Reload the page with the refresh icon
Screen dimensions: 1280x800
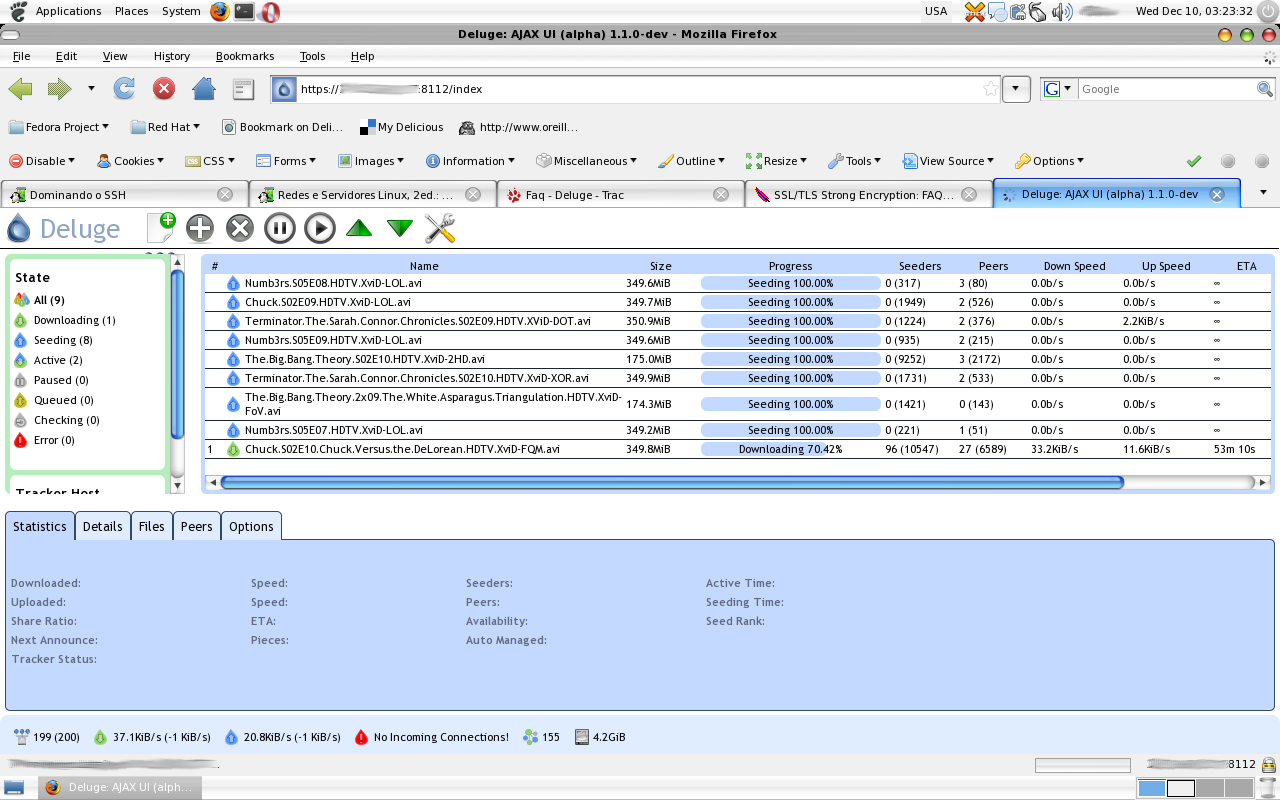(x=124, y=89)
